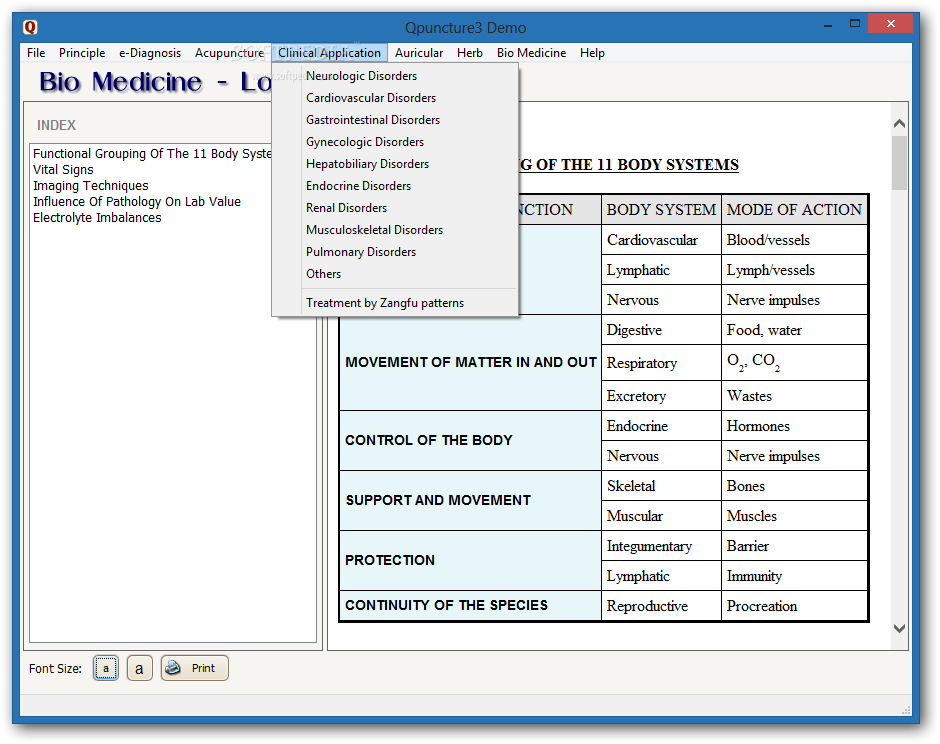Open the Principle menu
The image size is (940, 744).
click(x=82, y=53)
